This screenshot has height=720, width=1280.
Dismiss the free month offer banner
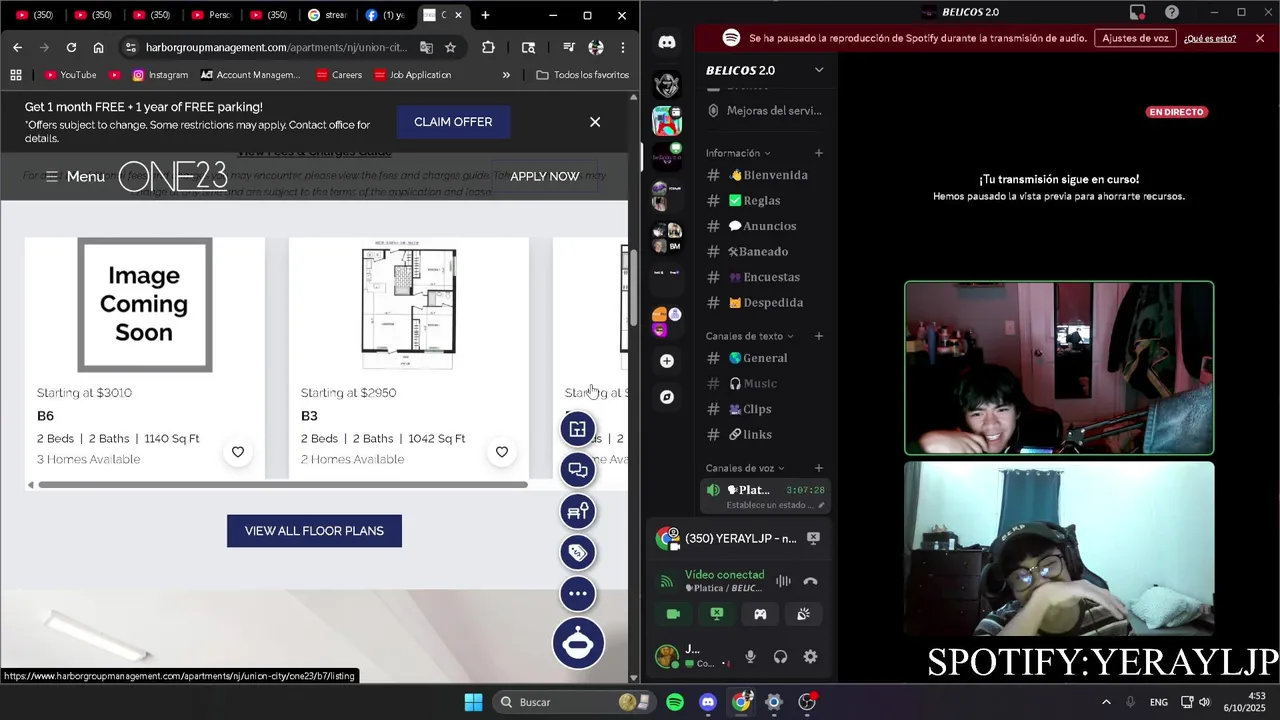click(595, 122)
